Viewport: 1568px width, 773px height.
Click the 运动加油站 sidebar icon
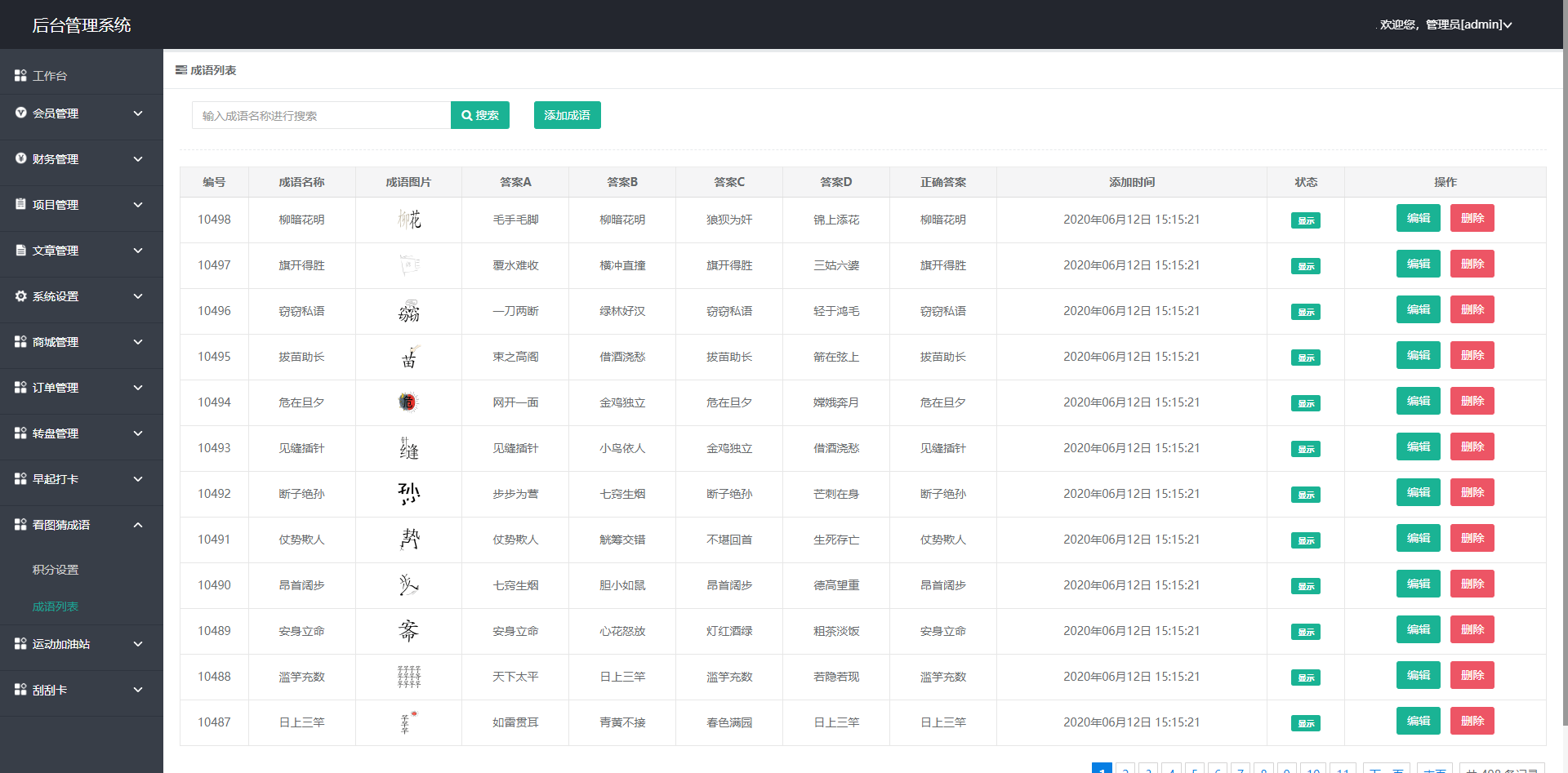tap(20, 643)
